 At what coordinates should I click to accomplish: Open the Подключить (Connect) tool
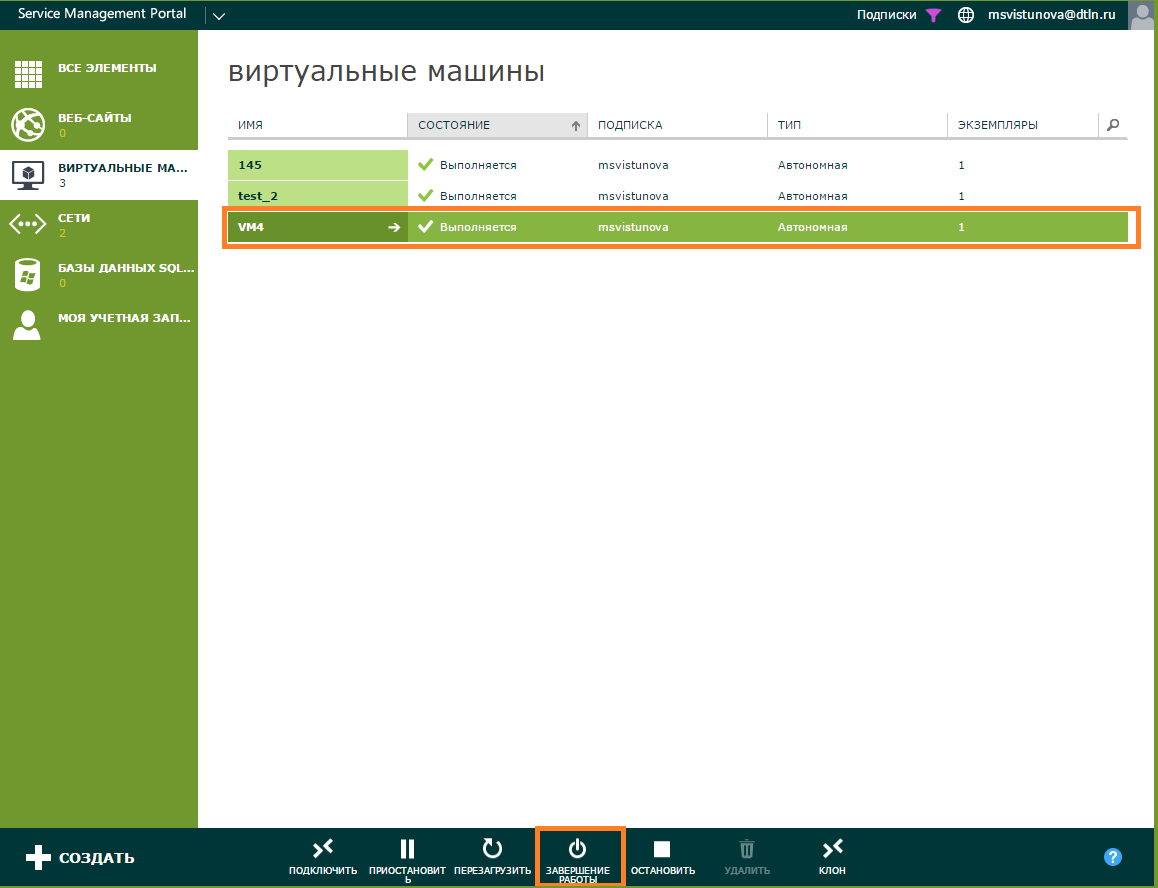coord(322,855)
